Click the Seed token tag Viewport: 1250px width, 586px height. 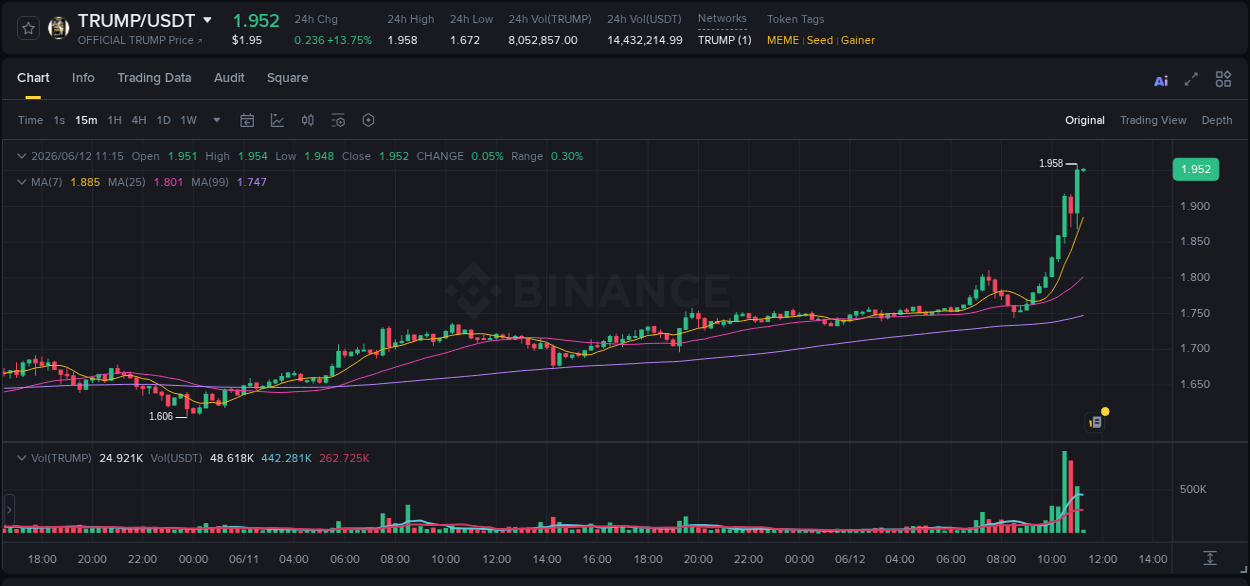point(819,40)
